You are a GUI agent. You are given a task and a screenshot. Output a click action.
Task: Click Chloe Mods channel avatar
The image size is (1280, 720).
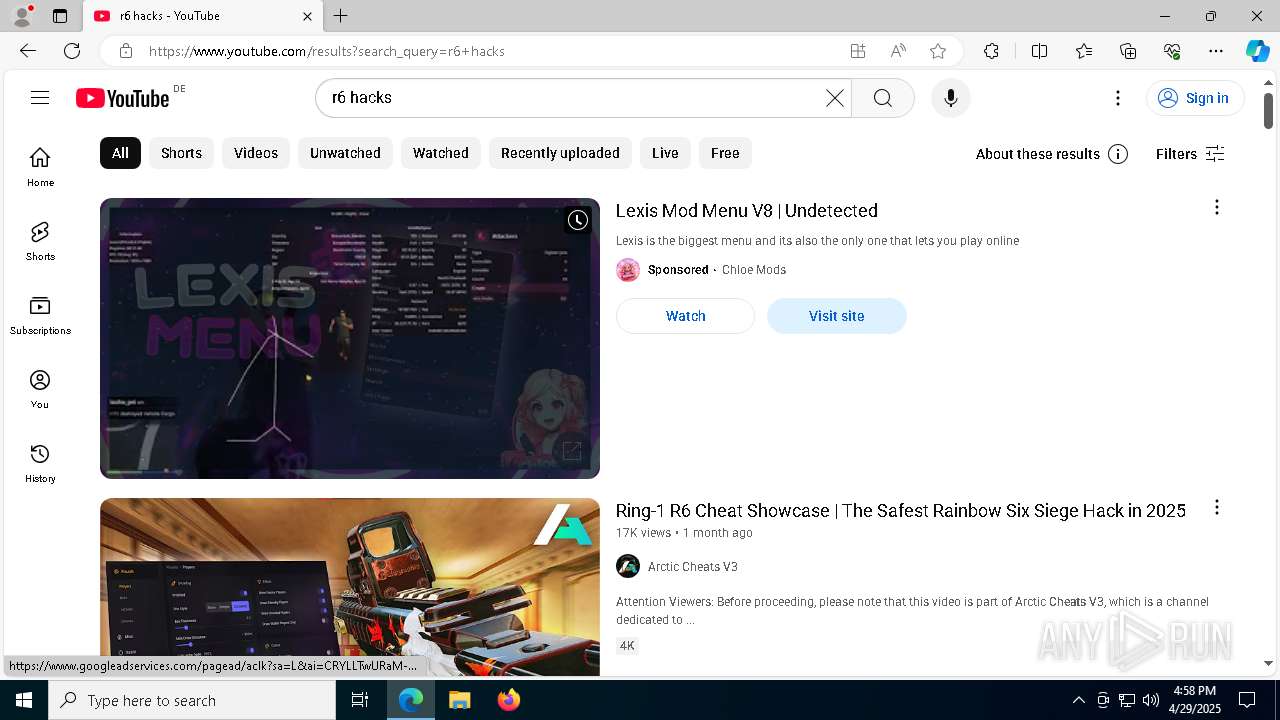tap(628, 270)
